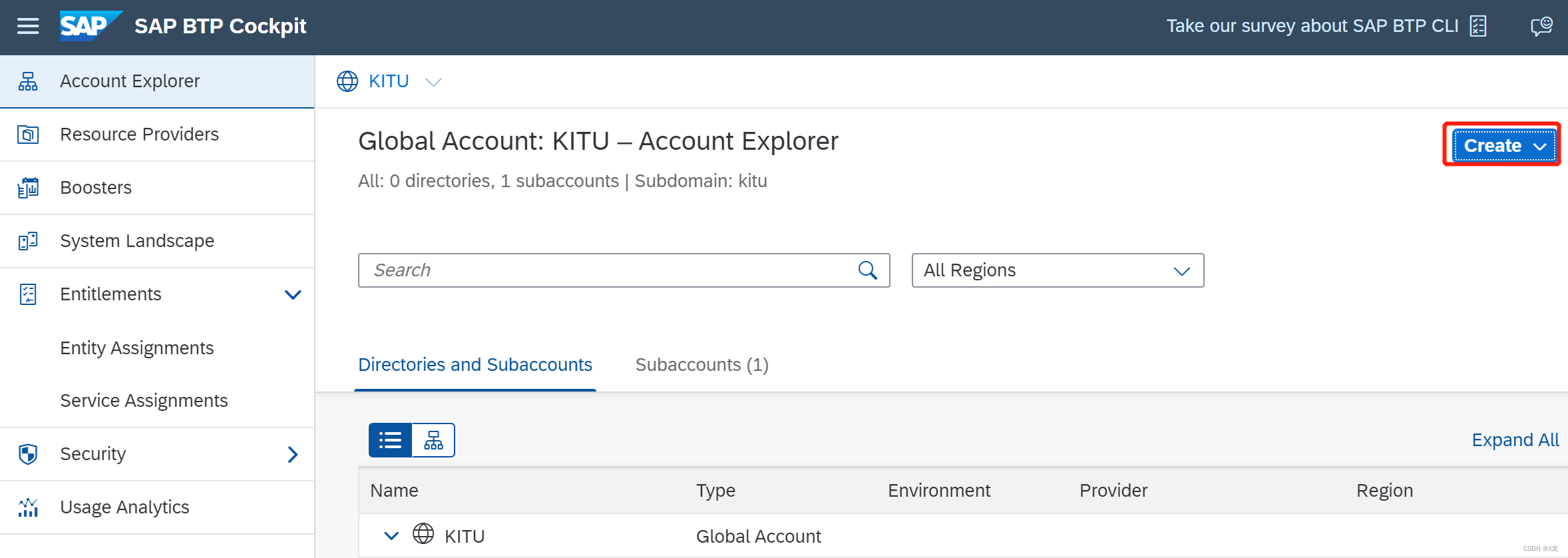Click the Expand All link
The width and height of the screenshot is (1568, 558).
tap(1515, 440)
